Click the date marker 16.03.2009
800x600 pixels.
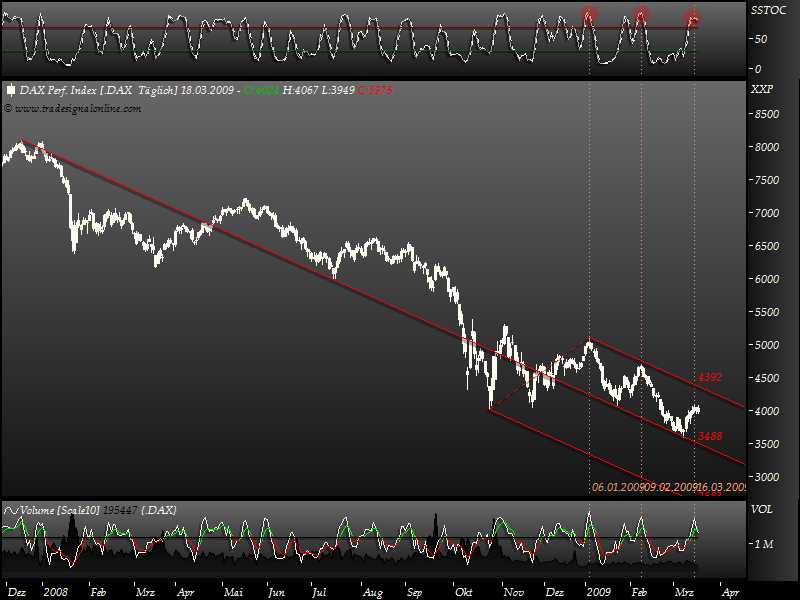(721, 486)
